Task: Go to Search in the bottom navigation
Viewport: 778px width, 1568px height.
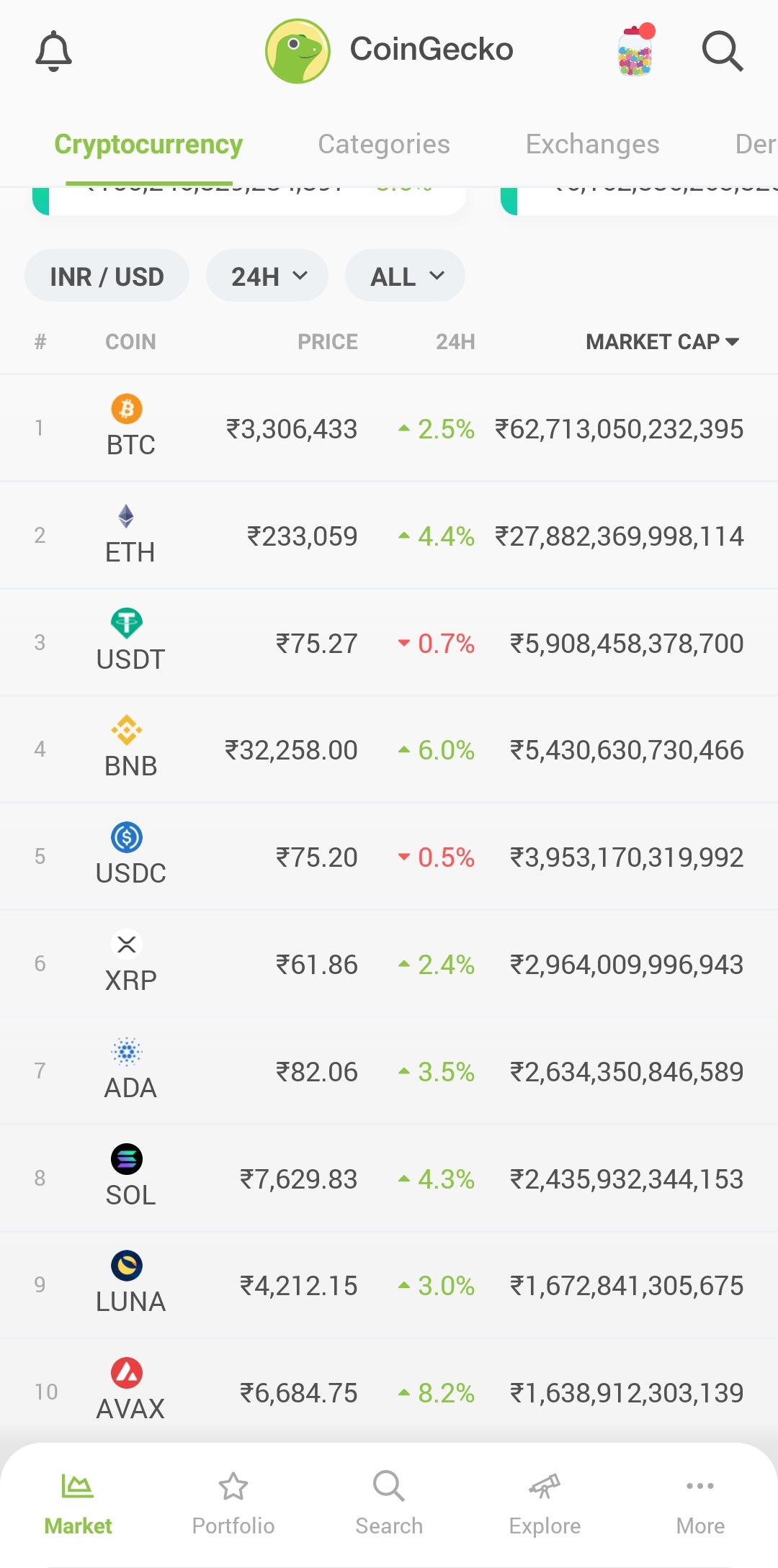Action: [x=389, y=1503]
